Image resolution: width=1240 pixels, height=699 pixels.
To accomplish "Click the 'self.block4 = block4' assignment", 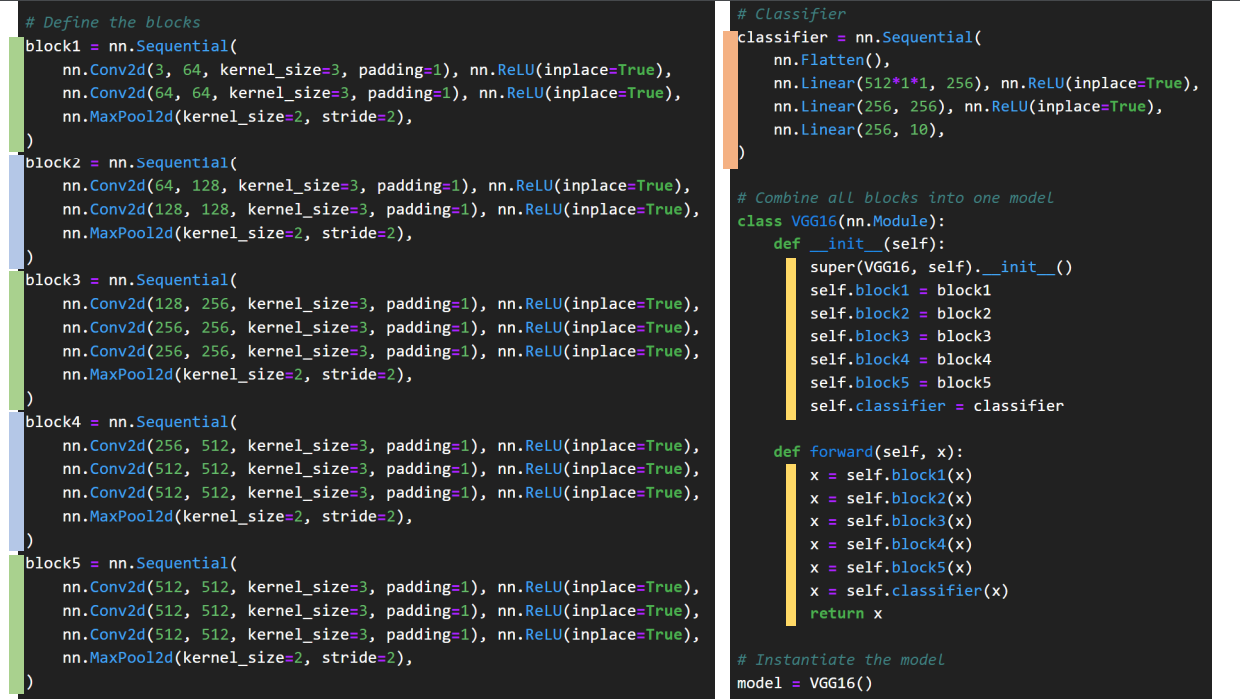I will pyautogui.click(x=901, y=359).
